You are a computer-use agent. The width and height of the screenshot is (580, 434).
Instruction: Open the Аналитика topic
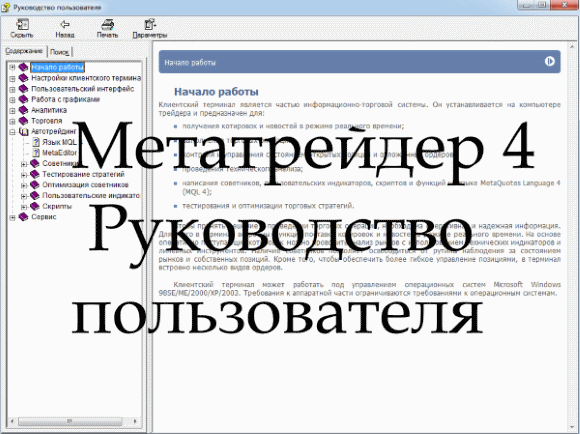[49, 110]
